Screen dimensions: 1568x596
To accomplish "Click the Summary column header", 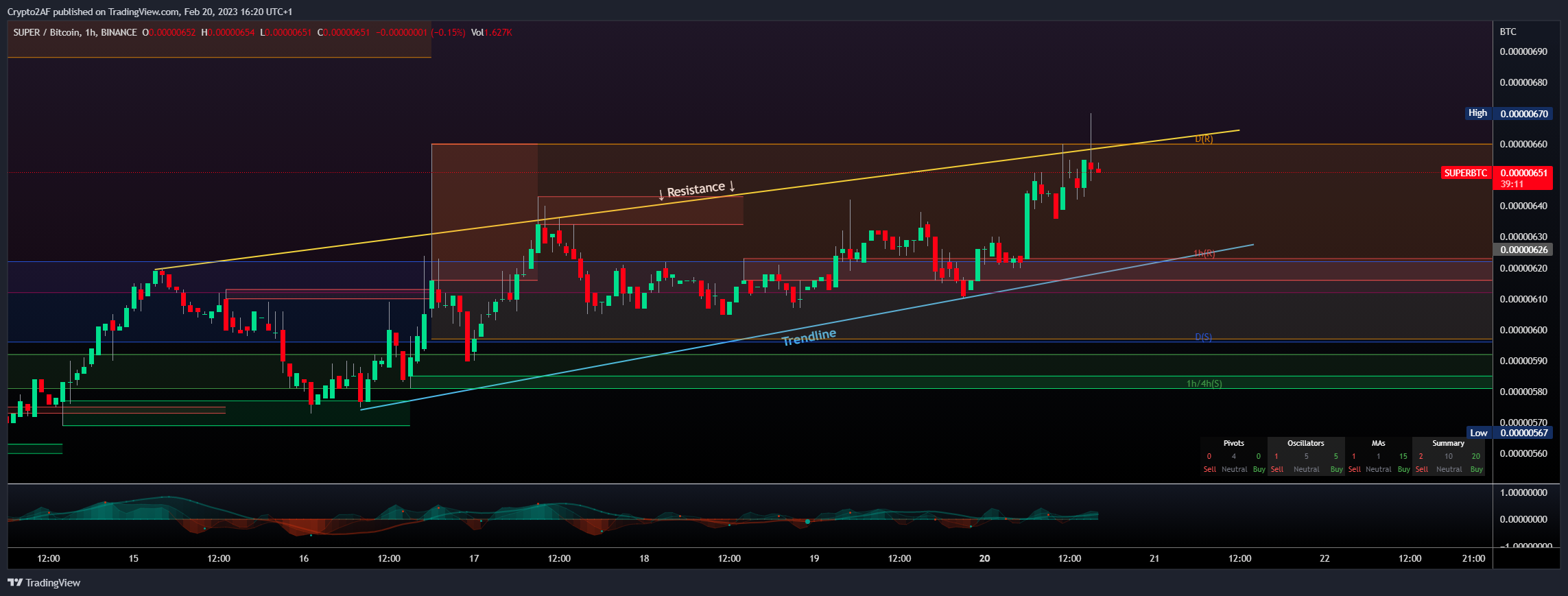I will [1448, 443].
